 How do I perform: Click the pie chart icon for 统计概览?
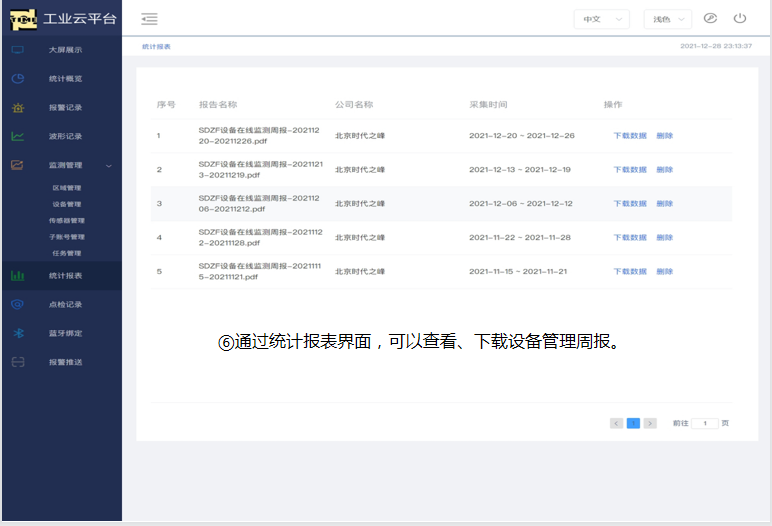coord(17,78)
